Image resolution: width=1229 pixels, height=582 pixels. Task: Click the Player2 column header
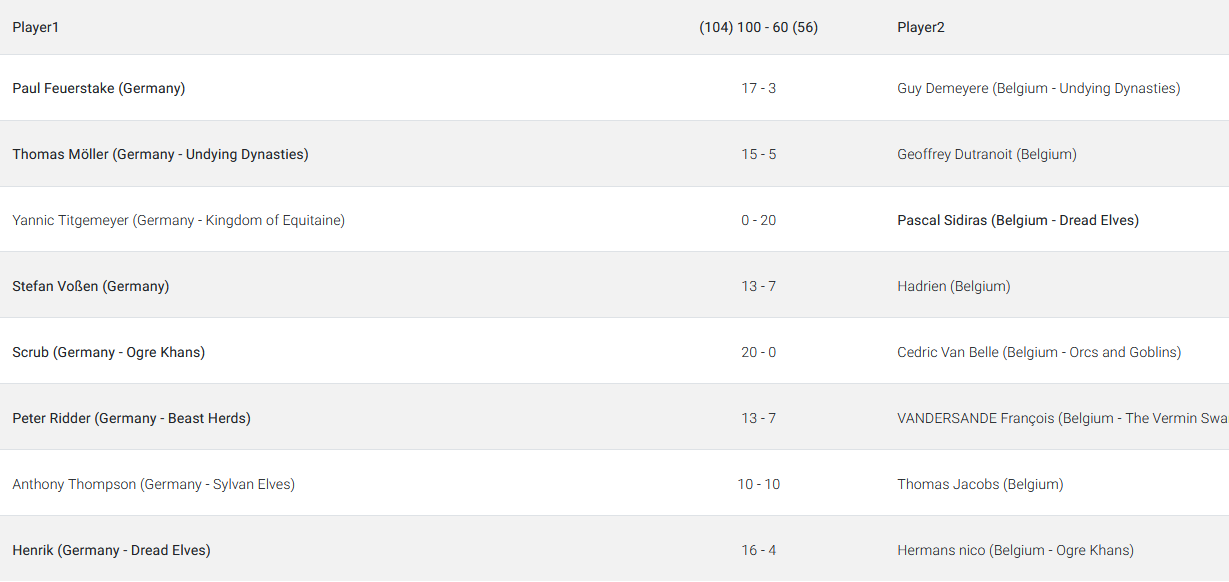point(921,28)
